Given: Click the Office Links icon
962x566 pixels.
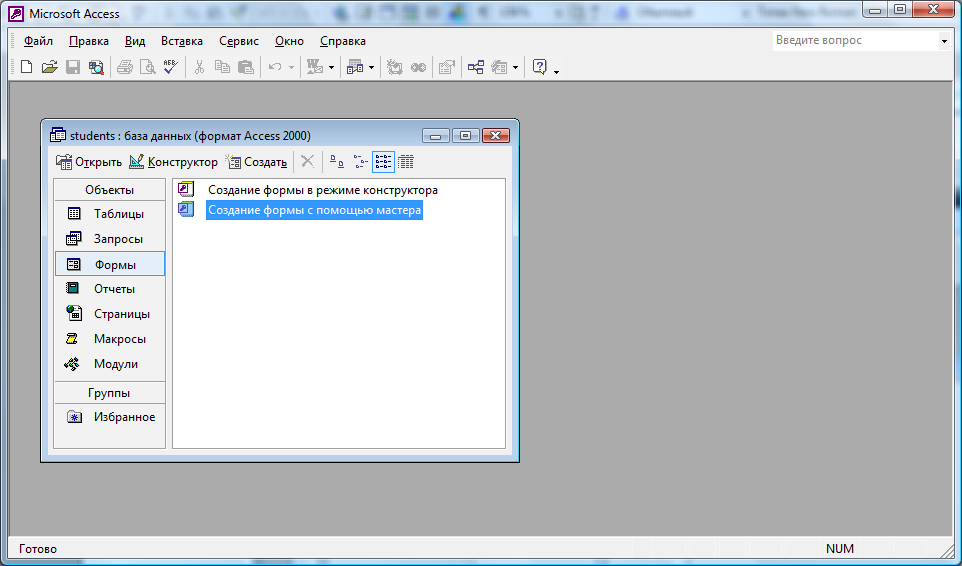Looking at the screenshot, I should click(x=315, y=67).
